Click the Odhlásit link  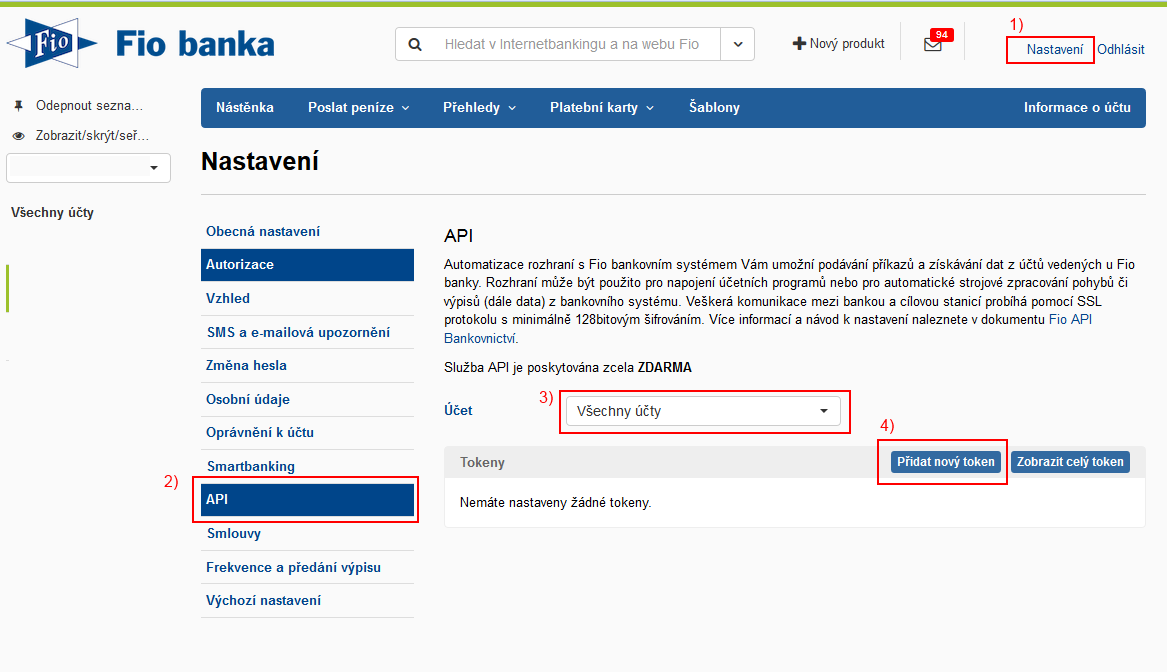coord(1121,50)
